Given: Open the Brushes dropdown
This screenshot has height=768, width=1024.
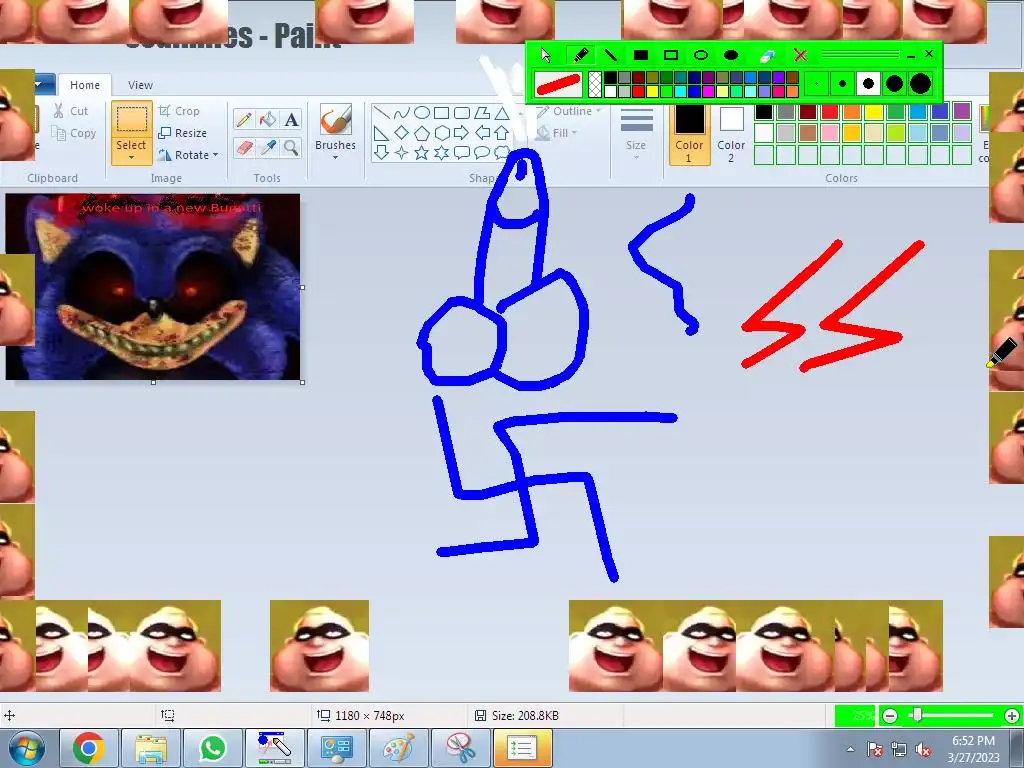Looking at the screenshot, I should coord(335,157).
